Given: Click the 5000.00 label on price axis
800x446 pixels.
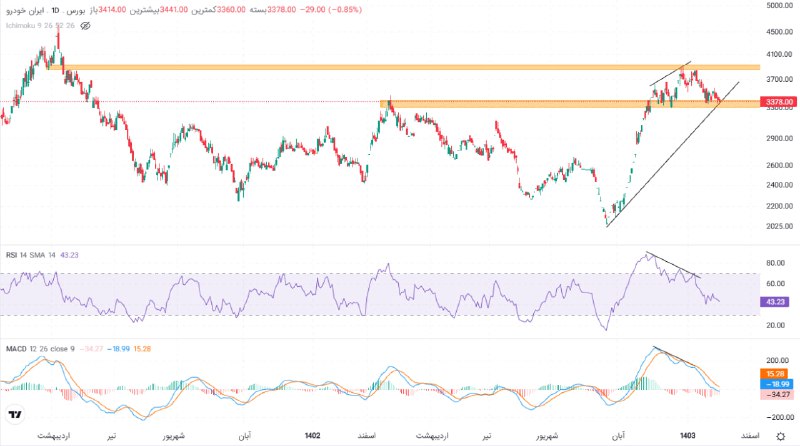Looking at the screenshot, I should pyautogui.click(x=777, y=6).
